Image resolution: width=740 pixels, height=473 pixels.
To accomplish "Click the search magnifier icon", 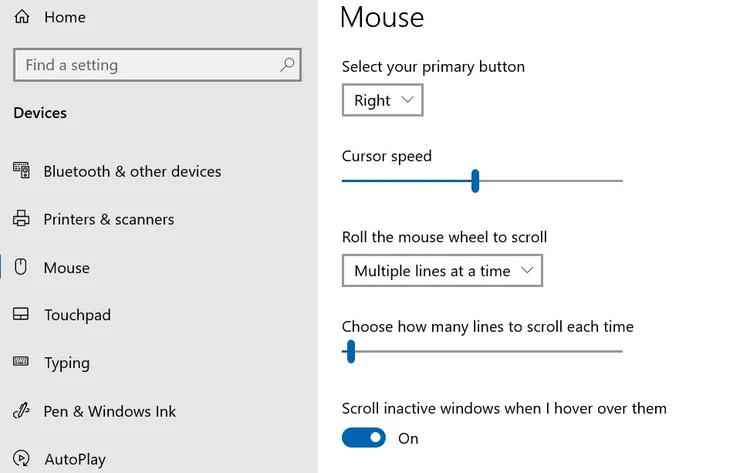I will [x=287, y=65].
